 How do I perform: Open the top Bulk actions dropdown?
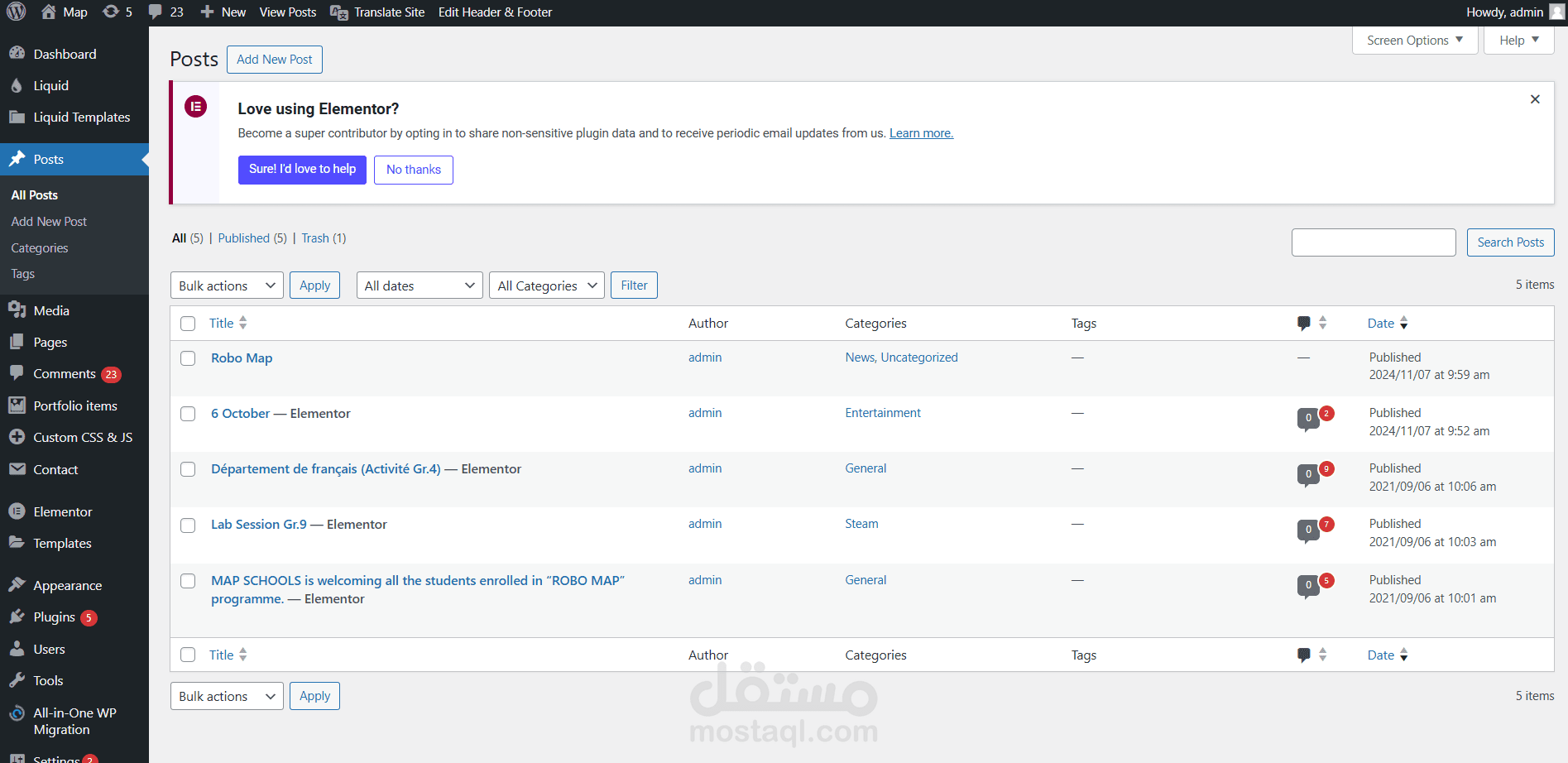(227, 286)
